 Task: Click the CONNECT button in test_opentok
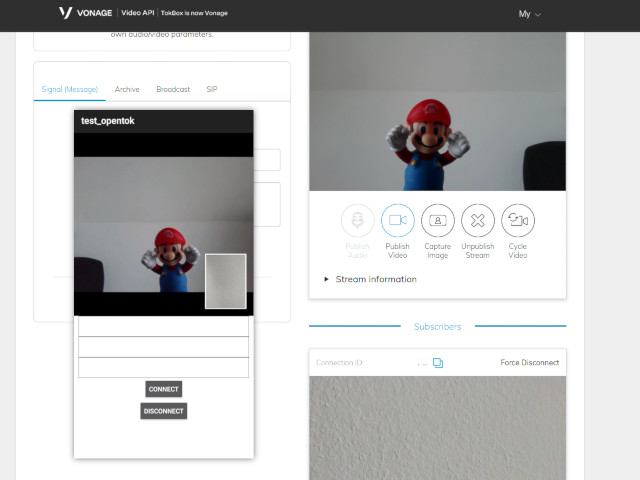(x=164, y=389)
